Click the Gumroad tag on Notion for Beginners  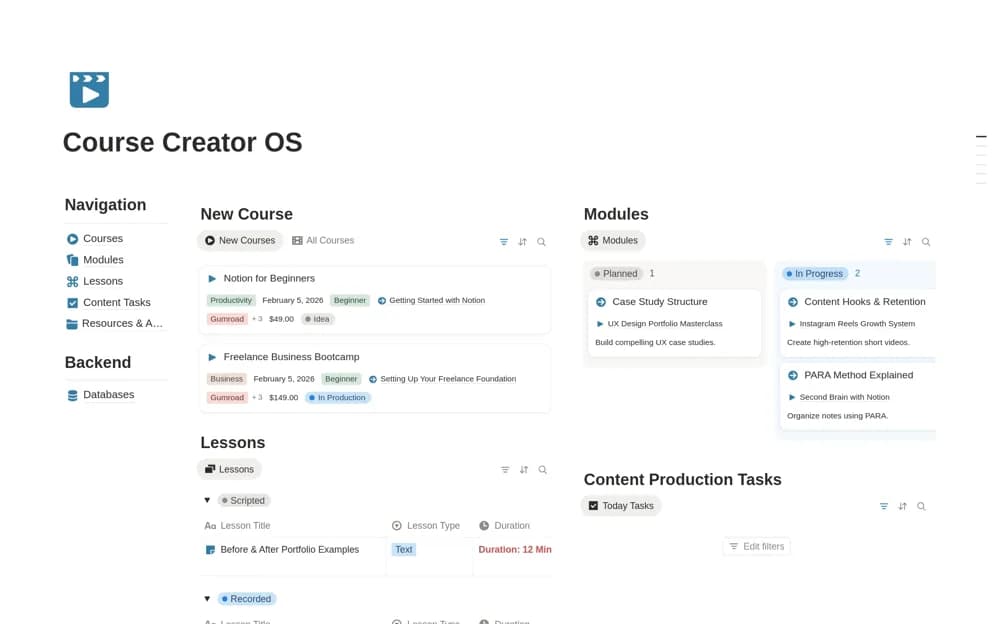pyautogui.click(x=227, y=319)
